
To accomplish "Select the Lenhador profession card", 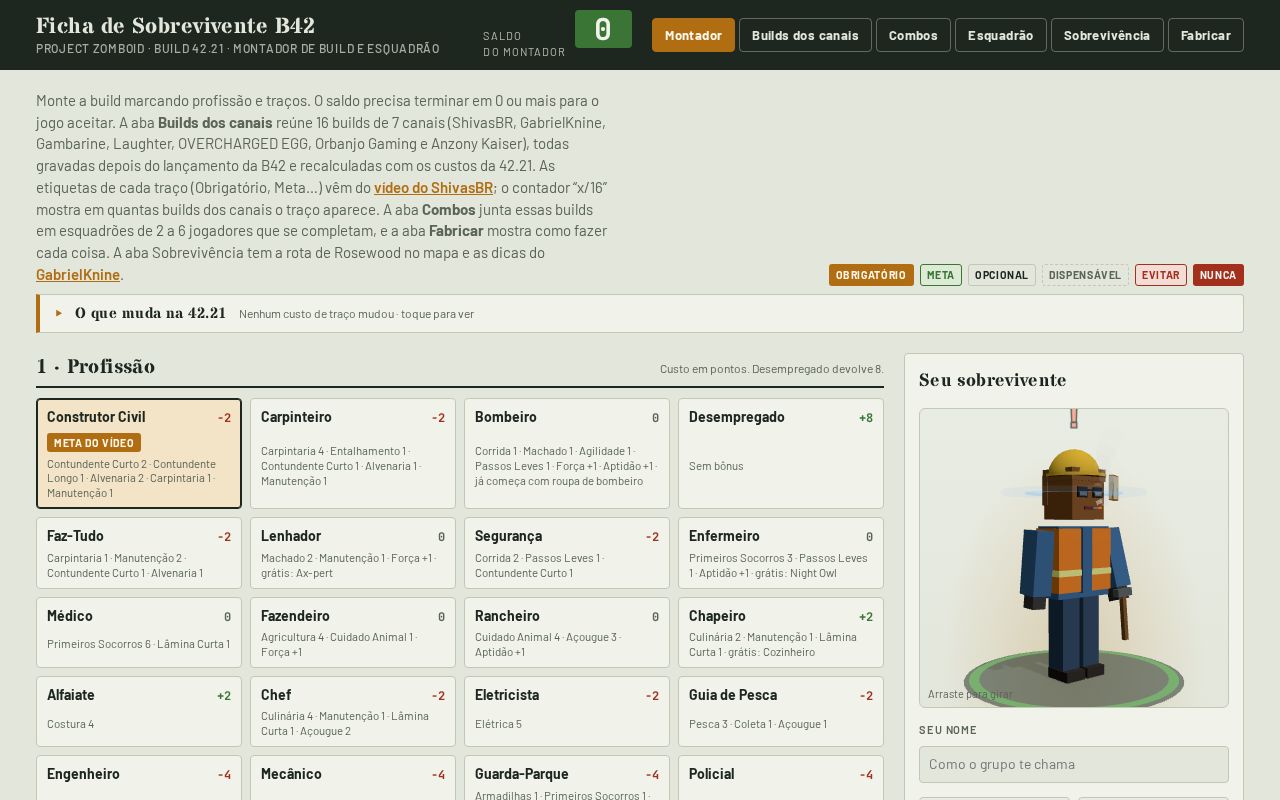I will [353, 553].
